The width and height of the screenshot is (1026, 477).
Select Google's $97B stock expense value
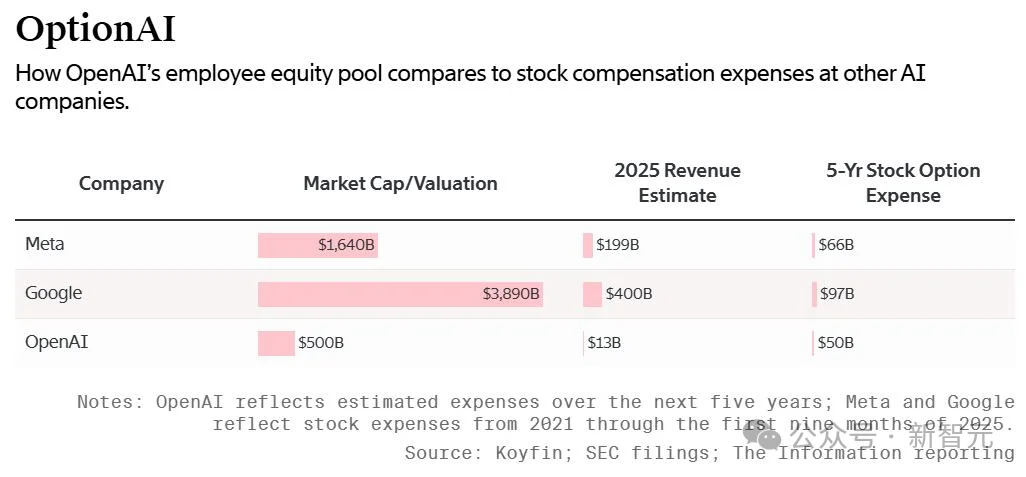click(836, 294)
